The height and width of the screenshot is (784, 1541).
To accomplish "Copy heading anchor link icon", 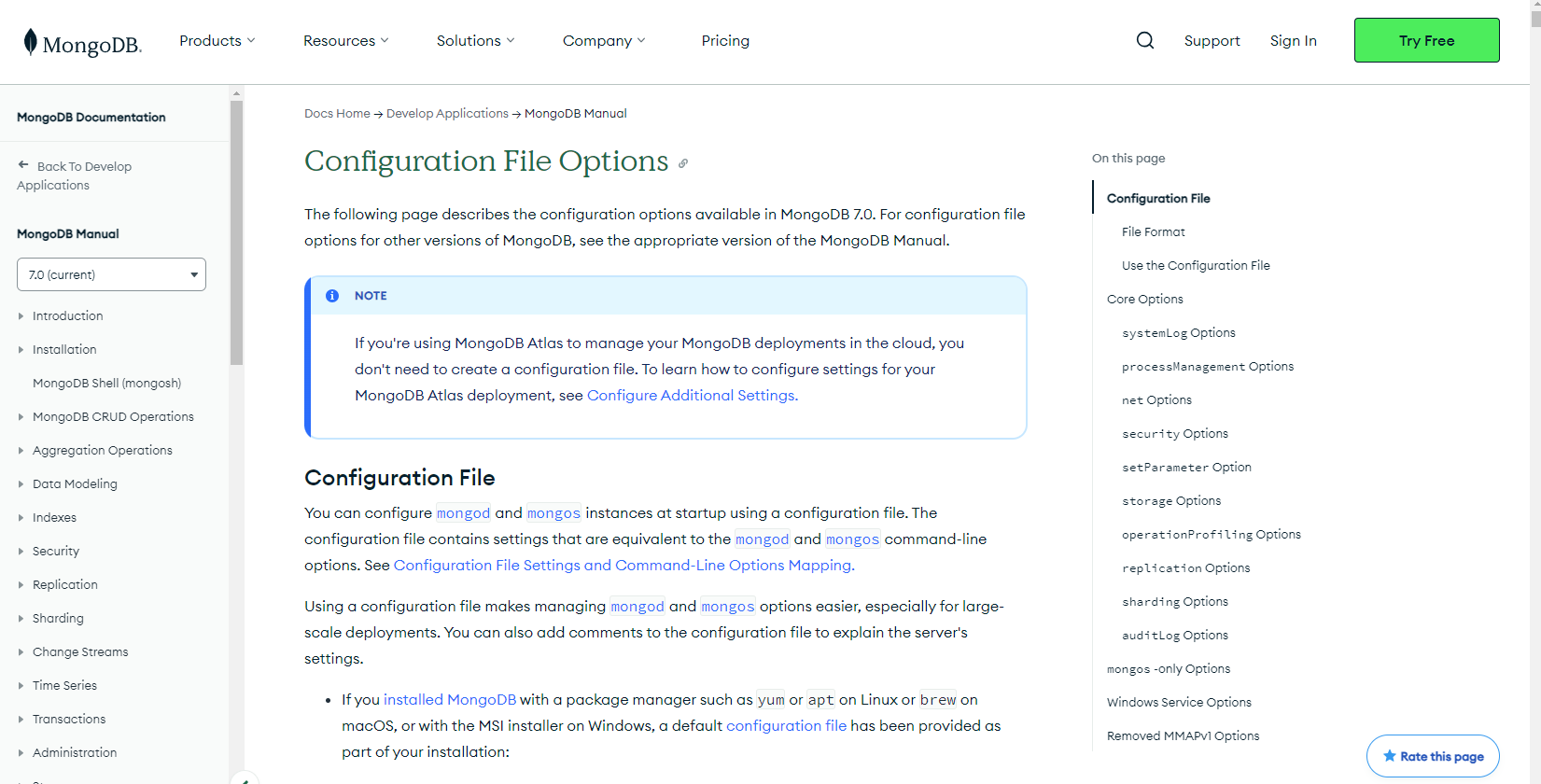I will pyautogui.click(x=683, y=163).
